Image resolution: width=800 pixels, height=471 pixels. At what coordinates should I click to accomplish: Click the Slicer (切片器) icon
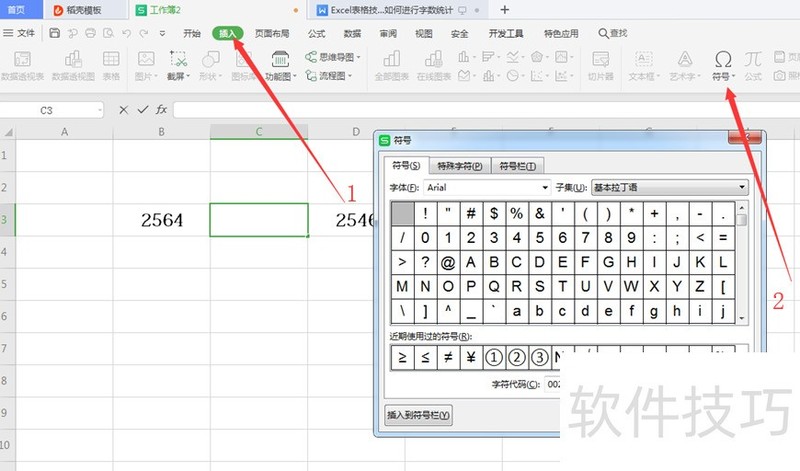click(600, 66)
